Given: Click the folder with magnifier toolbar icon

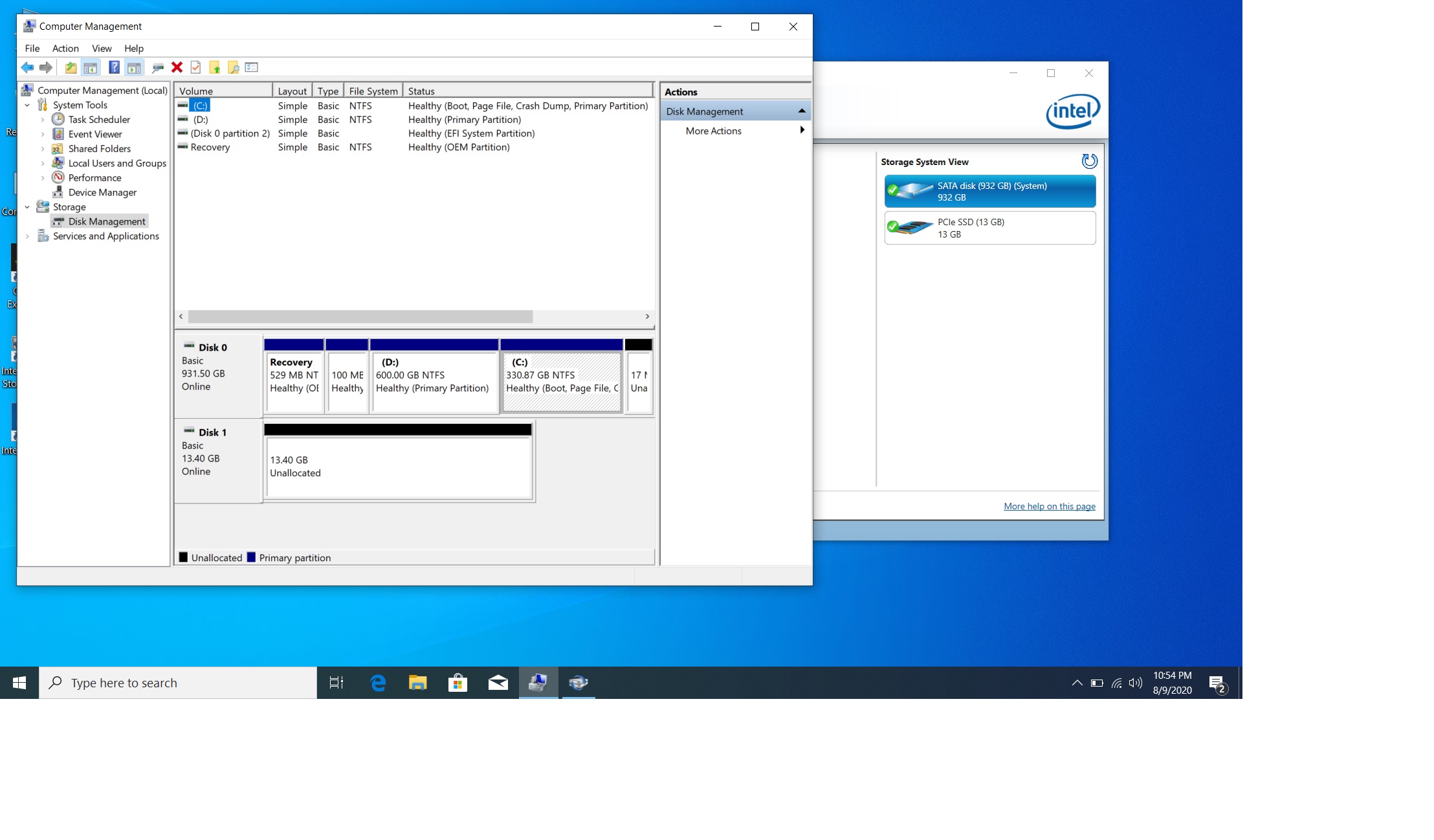Looking at the screenshot, I should 233,67.
